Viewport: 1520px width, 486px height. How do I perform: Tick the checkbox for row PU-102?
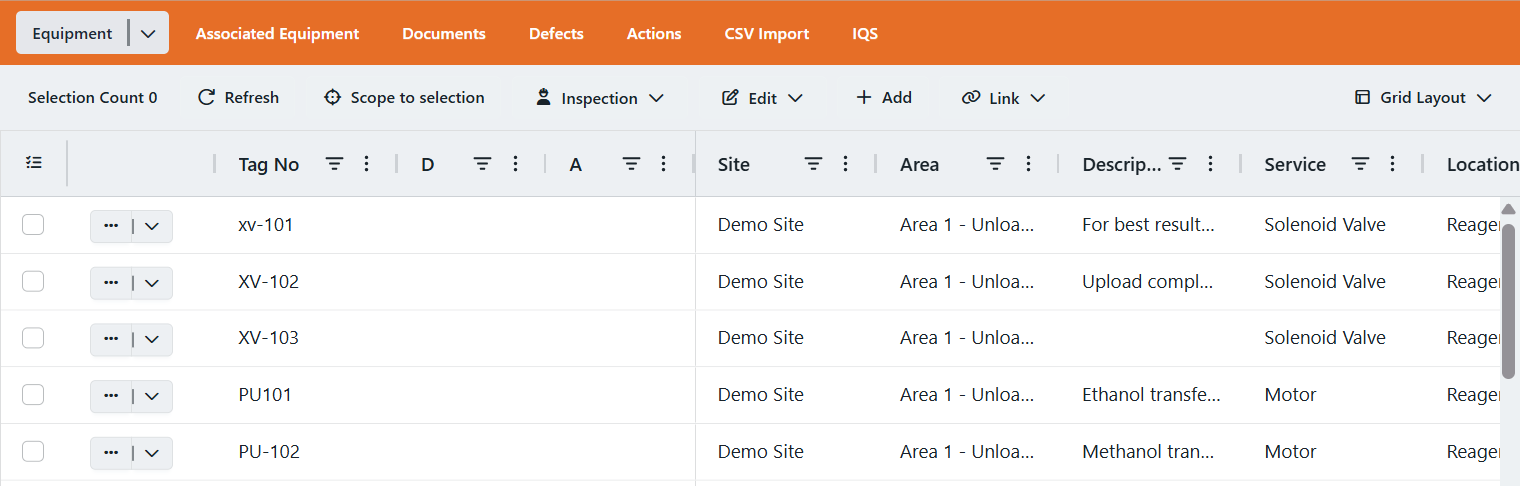[x=33, y=452]
